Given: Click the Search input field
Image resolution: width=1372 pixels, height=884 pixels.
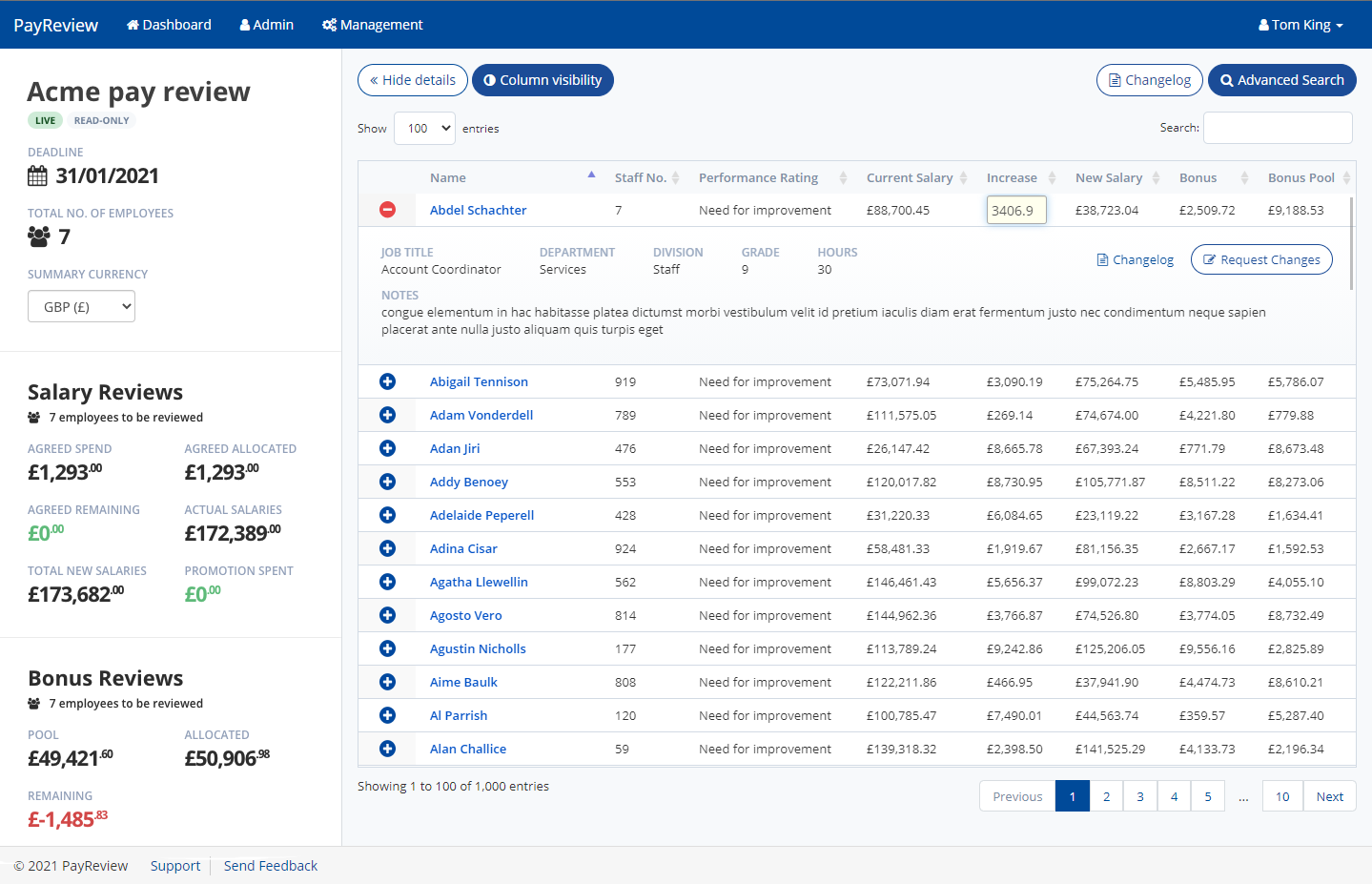Looking at the screenshot, I should pyautogui.click(x=1278, y=128).
